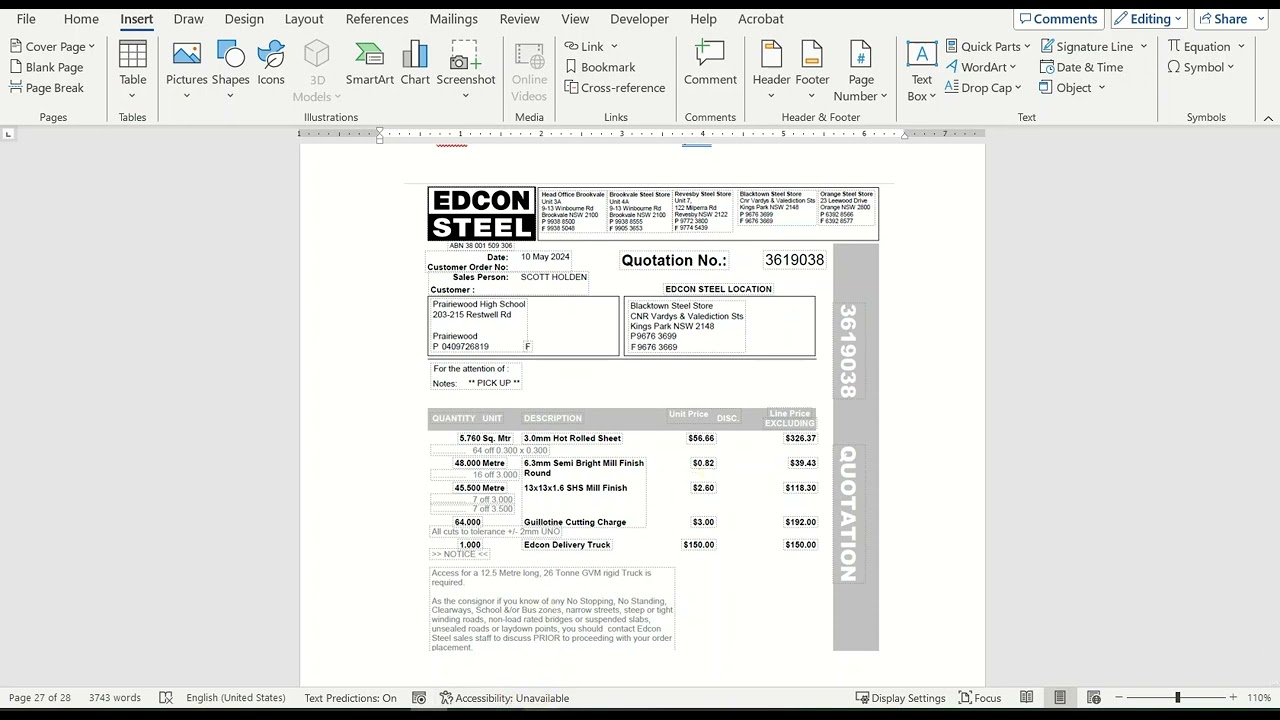The width and height of the screenshot is (1280, 720).
Task: Open Display Settings in status bar
Action: [x=900, y=698]
